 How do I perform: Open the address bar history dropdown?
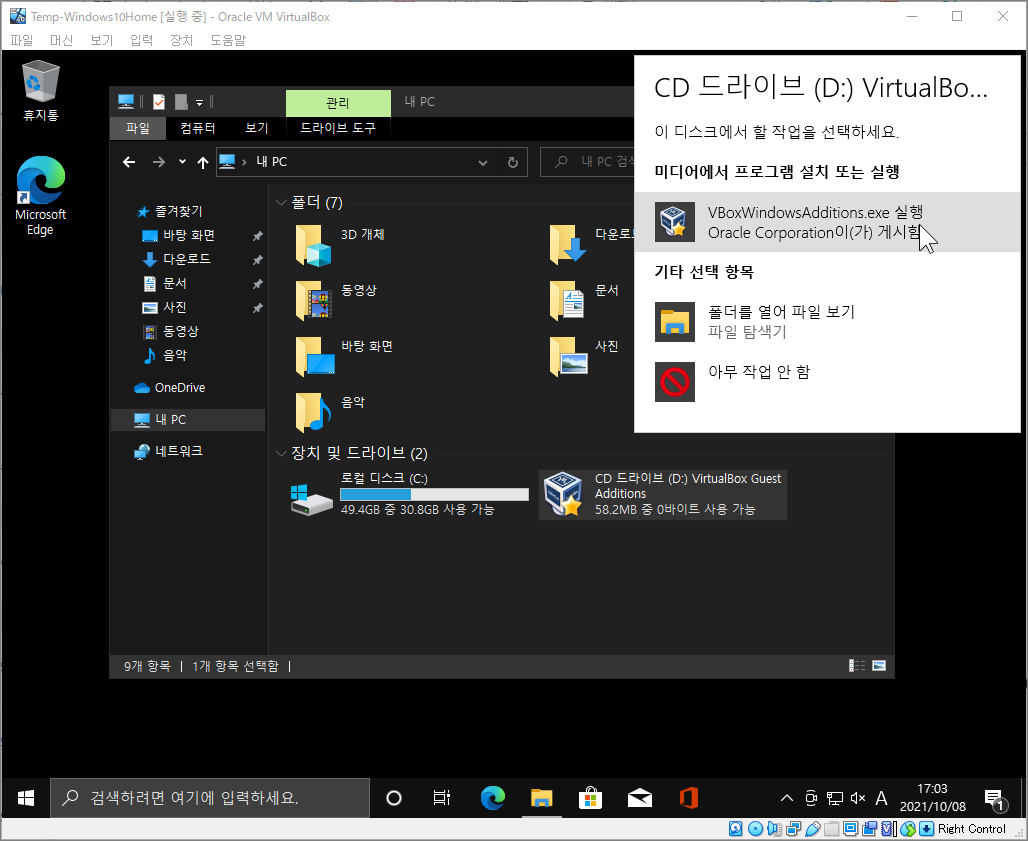point(483,163)
